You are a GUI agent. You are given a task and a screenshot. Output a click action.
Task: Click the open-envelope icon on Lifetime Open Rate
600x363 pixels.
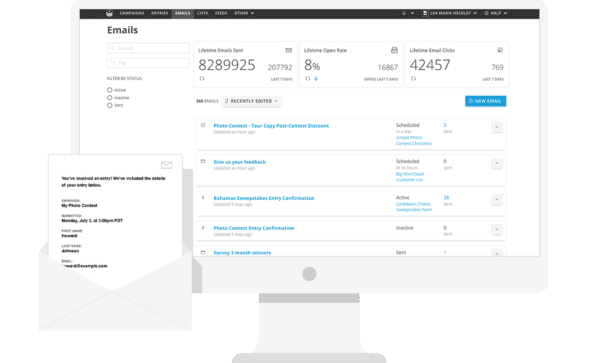pos(394,50)
